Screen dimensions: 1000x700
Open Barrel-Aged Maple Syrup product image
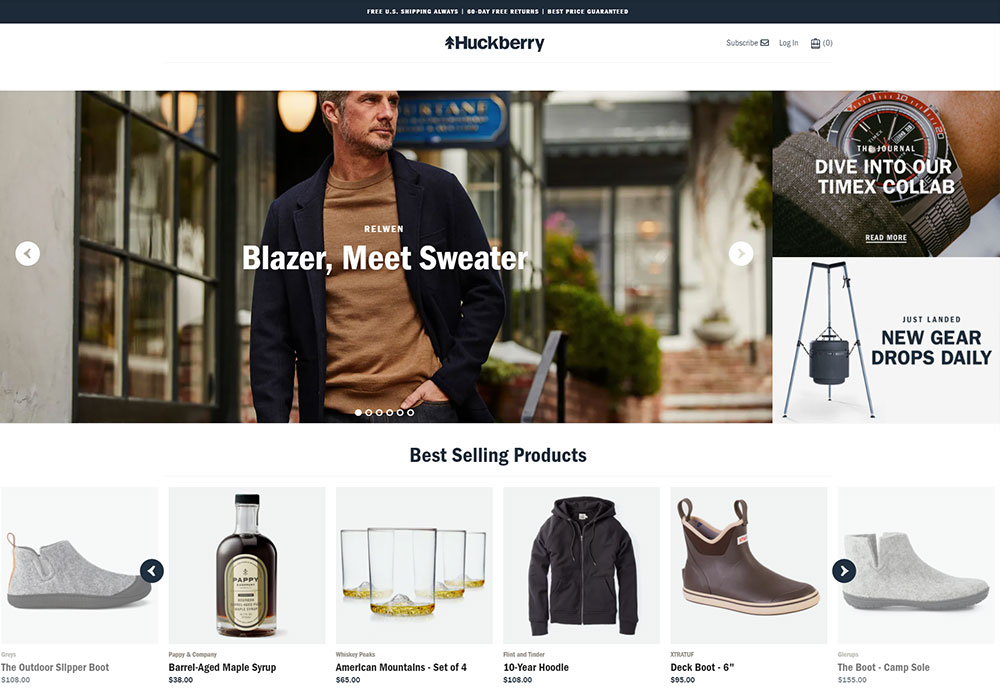point(247,565)
